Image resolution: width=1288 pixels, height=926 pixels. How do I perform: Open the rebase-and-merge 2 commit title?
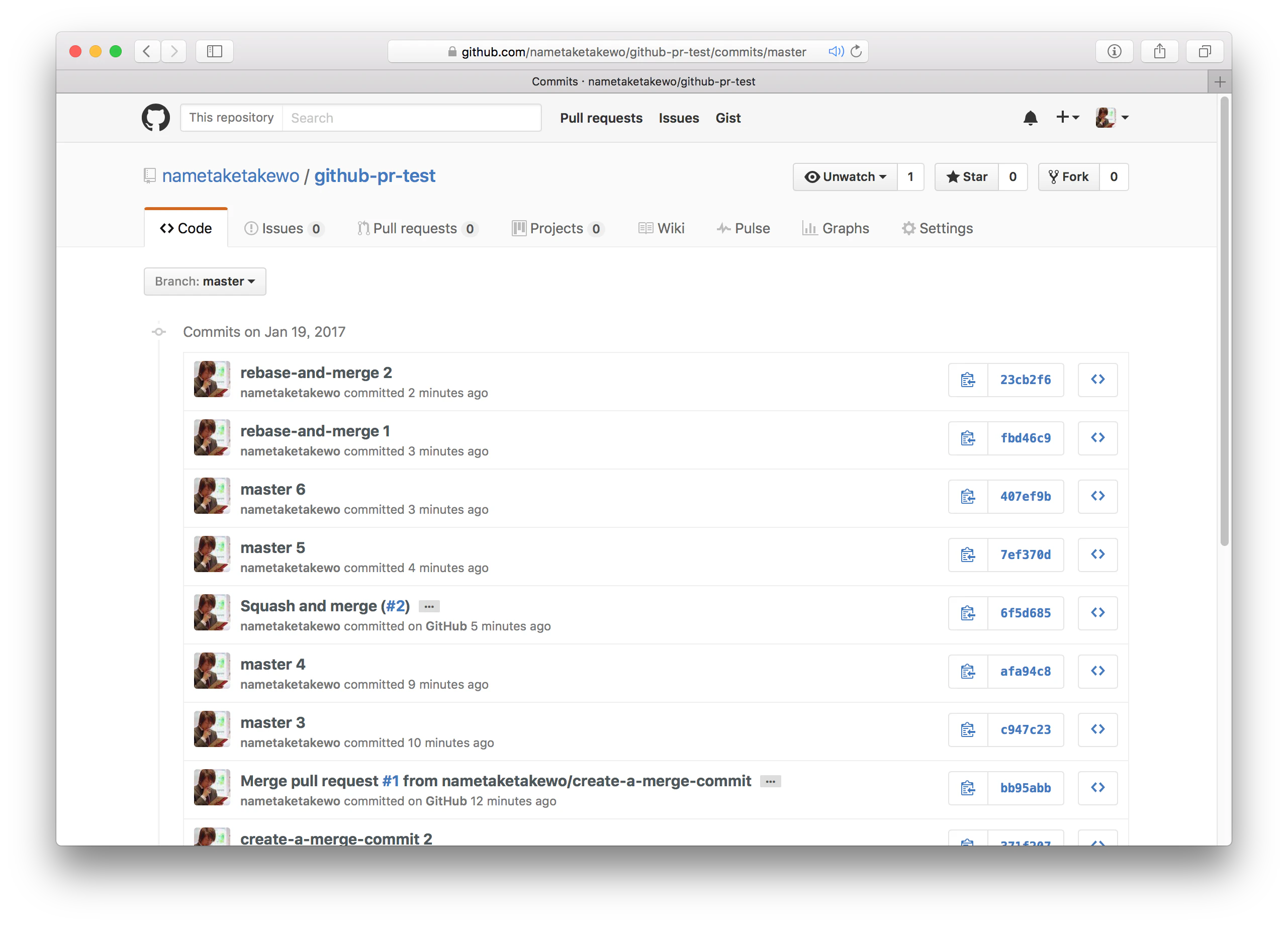[316, 373]
